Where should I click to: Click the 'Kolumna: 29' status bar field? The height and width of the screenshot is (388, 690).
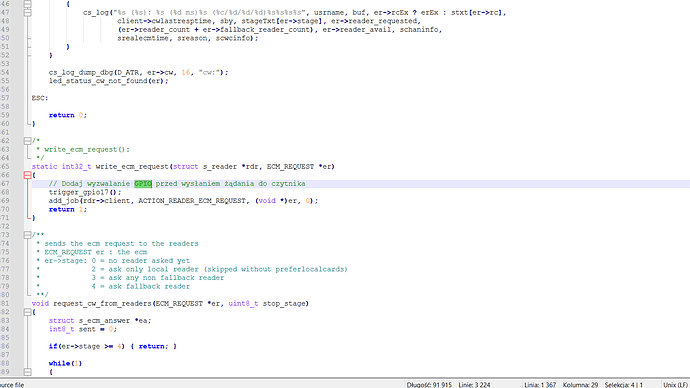coord(580,384)
